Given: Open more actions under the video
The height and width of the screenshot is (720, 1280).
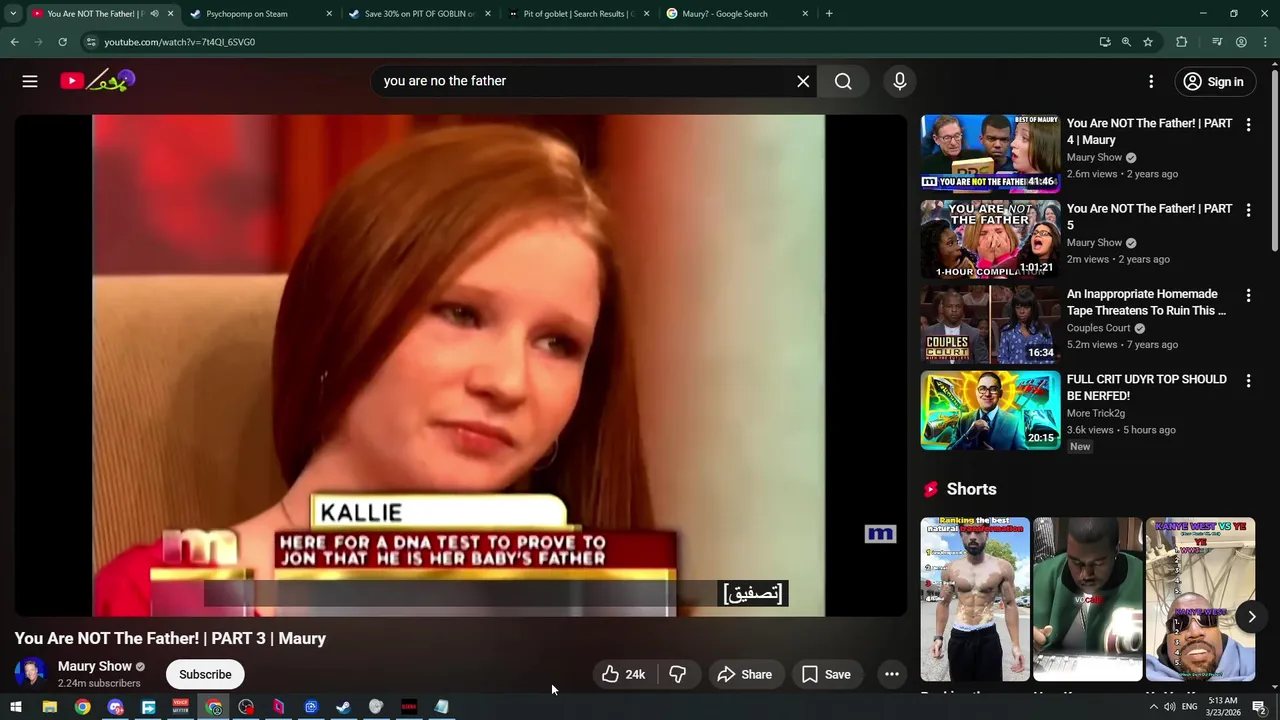Looking at the screenshot, I should pyautogui.click(x=892, y=674).
